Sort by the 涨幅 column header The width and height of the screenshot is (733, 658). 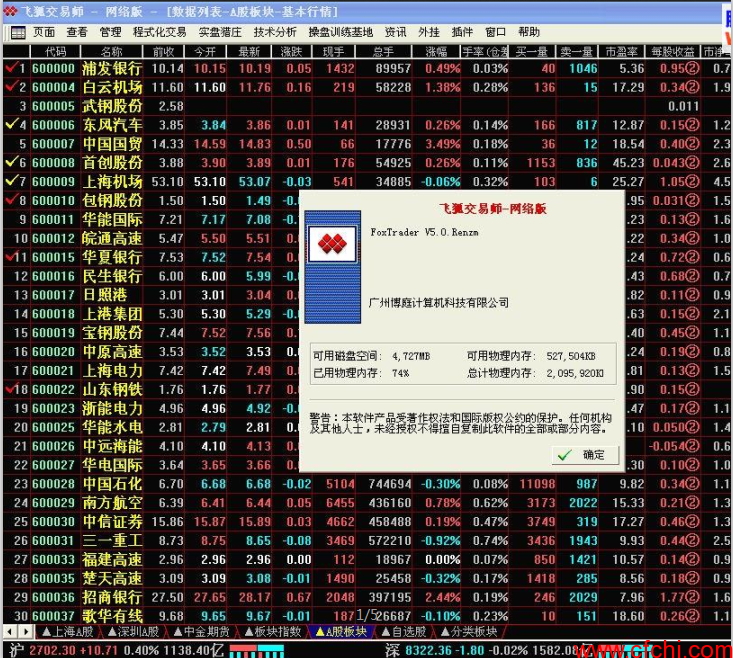click(x=436, y=51)
